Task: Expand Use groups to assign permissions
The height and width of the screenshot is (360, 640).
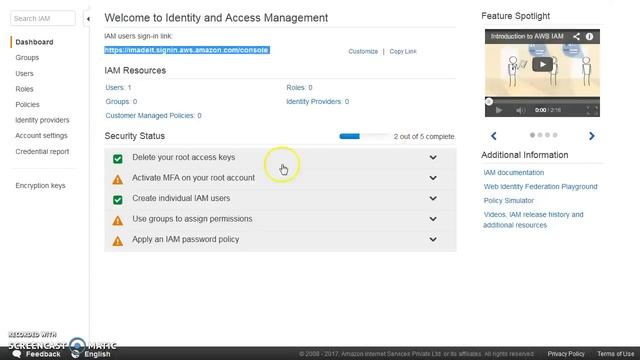Action: point(433,219)
